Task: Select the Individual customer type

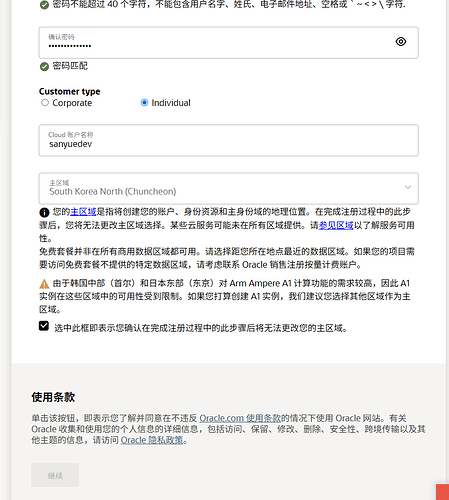Action: click(x=144, y=103)
